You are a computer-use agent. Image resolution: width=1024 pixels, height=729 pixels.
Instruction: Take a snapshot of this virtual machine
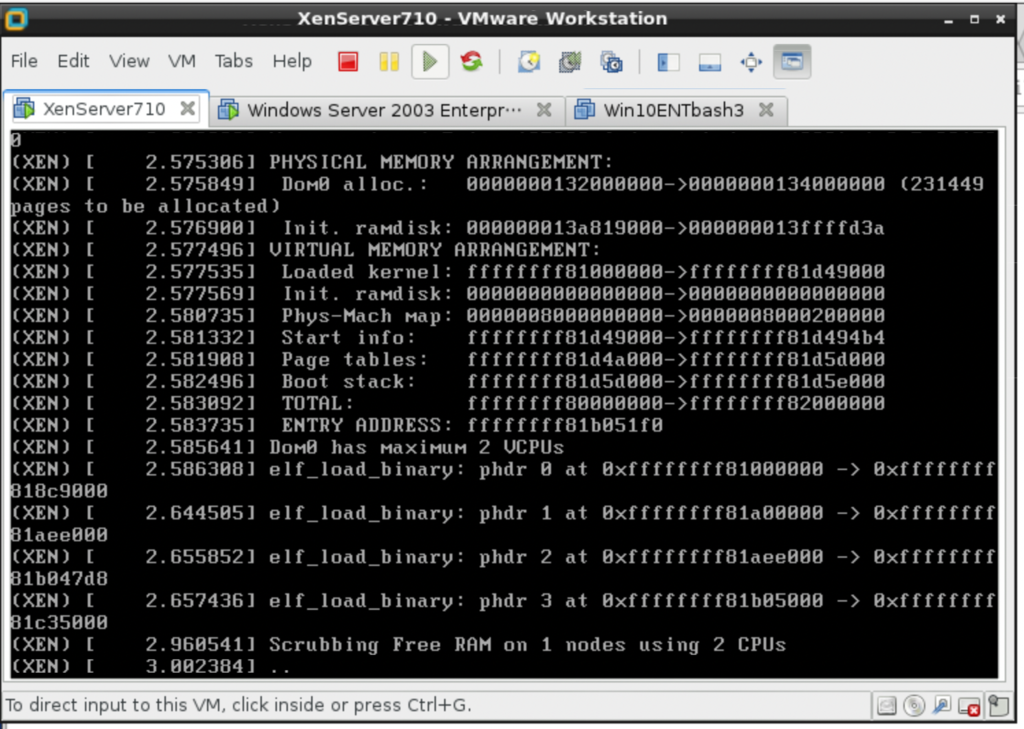click(x=529, y=62)
